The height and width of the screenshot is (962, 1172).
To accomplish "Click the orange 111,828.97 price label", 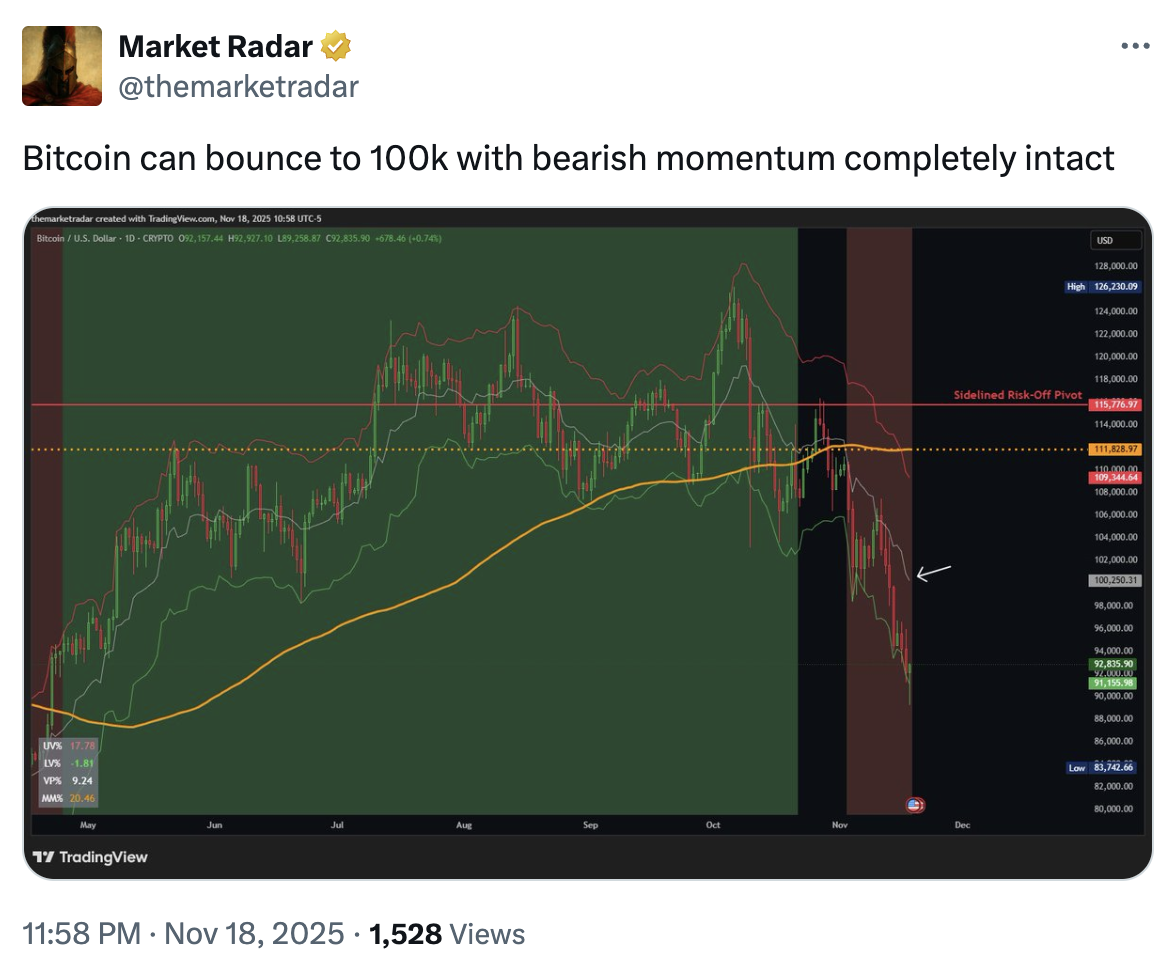I will 1111,450.
